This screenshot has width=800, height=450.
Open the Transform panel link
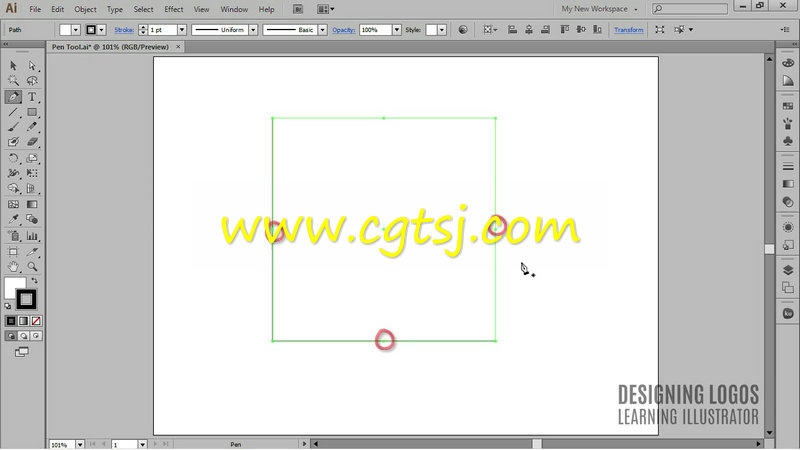point(629,30)
